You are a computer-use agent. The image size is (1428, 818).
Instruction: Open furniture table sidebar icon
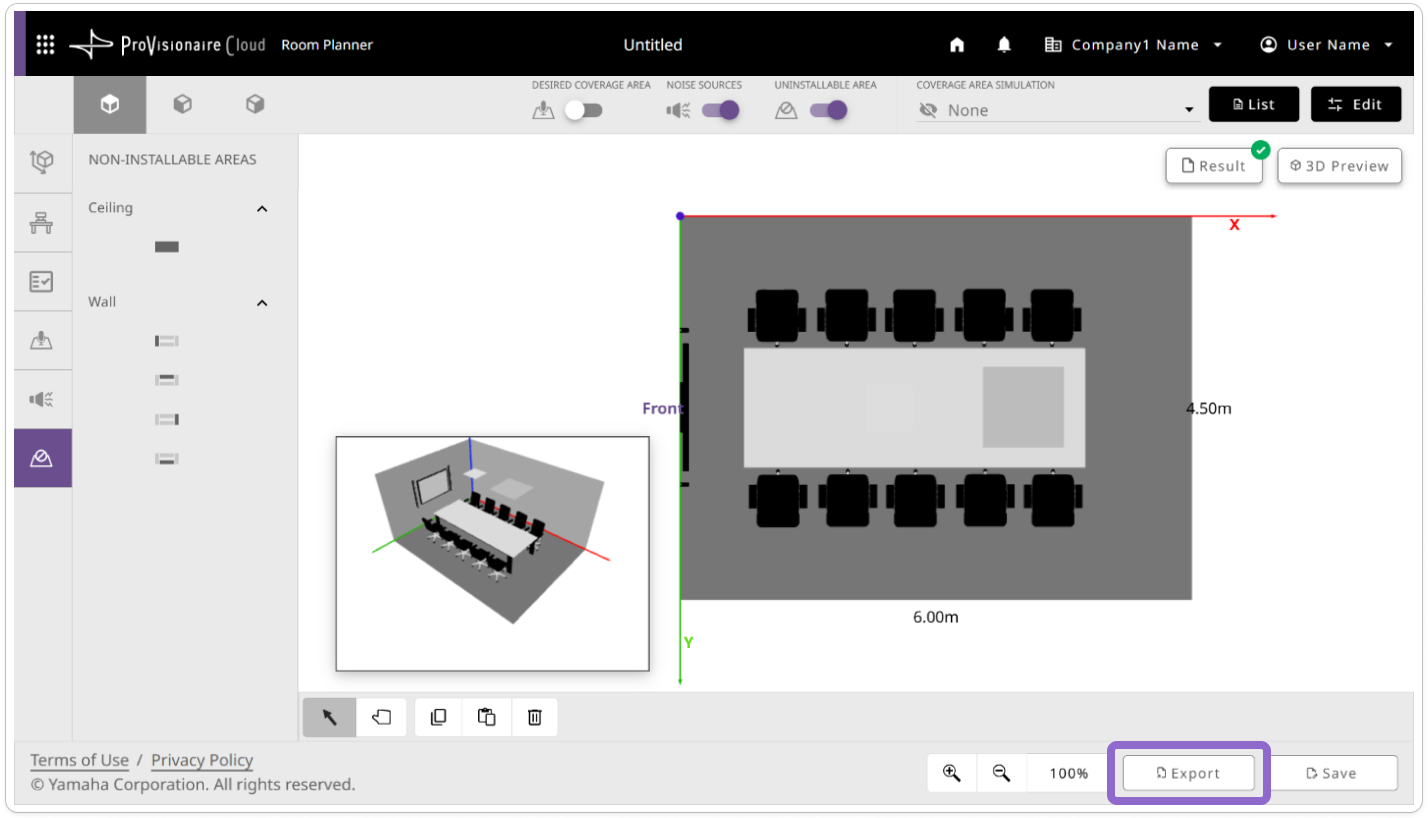point(42,222)
